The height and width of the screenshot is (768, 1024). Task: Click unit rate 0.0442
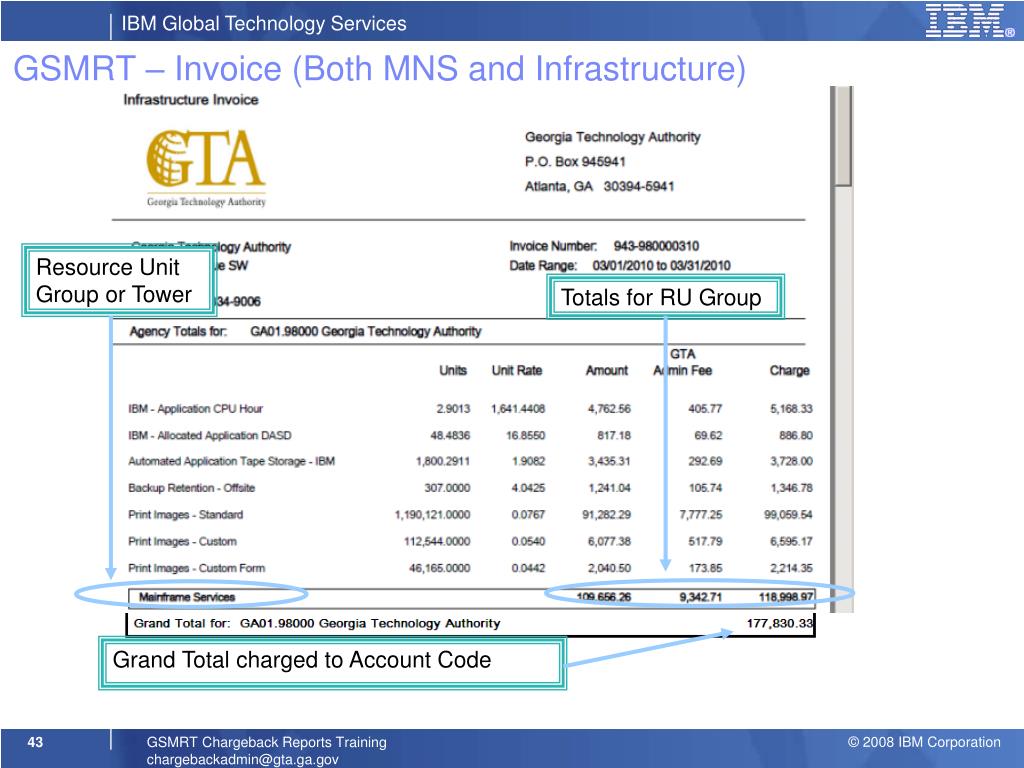(x=528, y=568)
